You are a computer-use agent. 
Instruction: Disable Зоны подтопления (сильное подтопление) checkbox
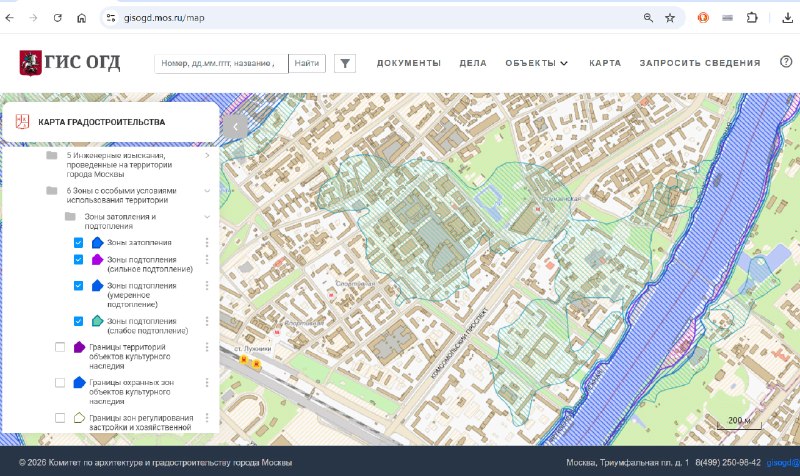pos(78,260)
